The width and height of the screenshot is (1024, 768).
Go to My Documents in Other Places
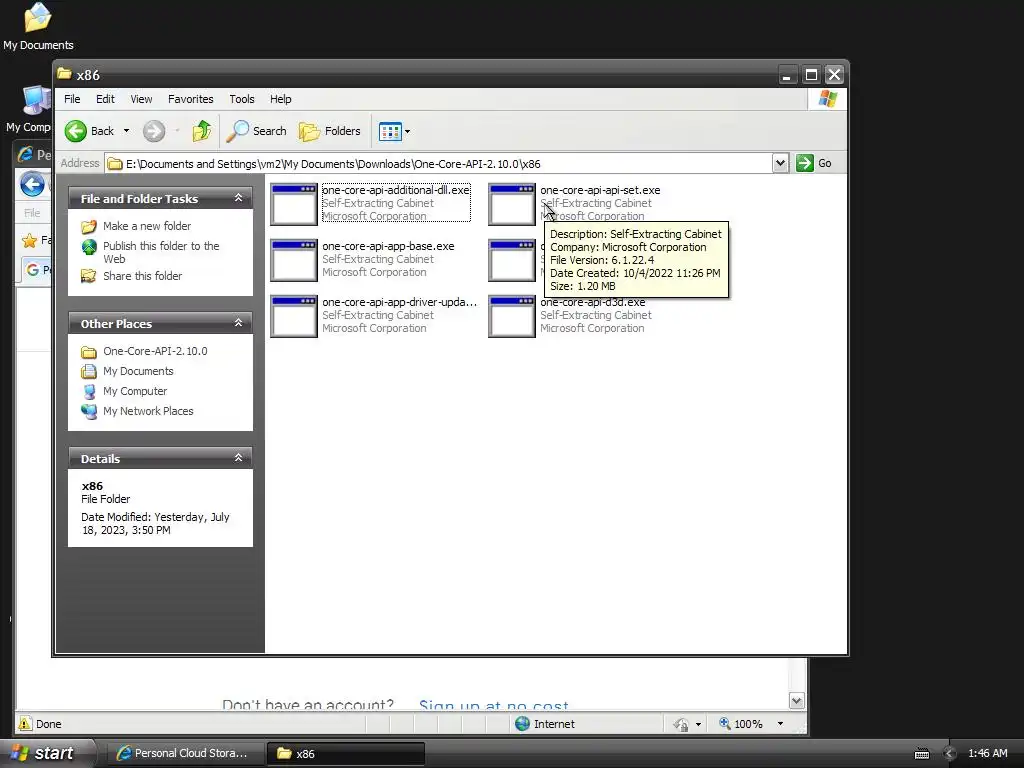pyautogui.click(x=138, y=372)
